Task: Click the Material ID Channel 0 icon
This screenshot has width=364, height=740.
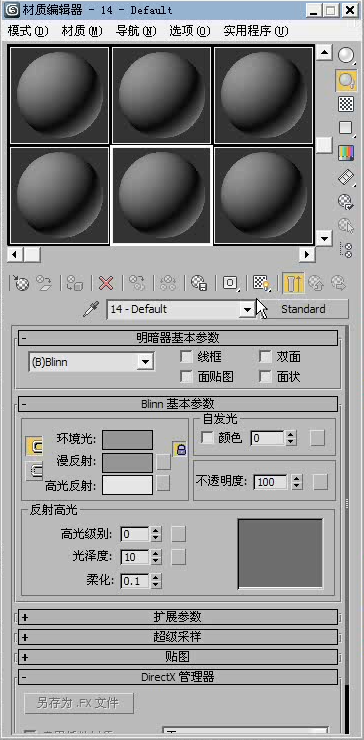Action: [x=230, y=283]
